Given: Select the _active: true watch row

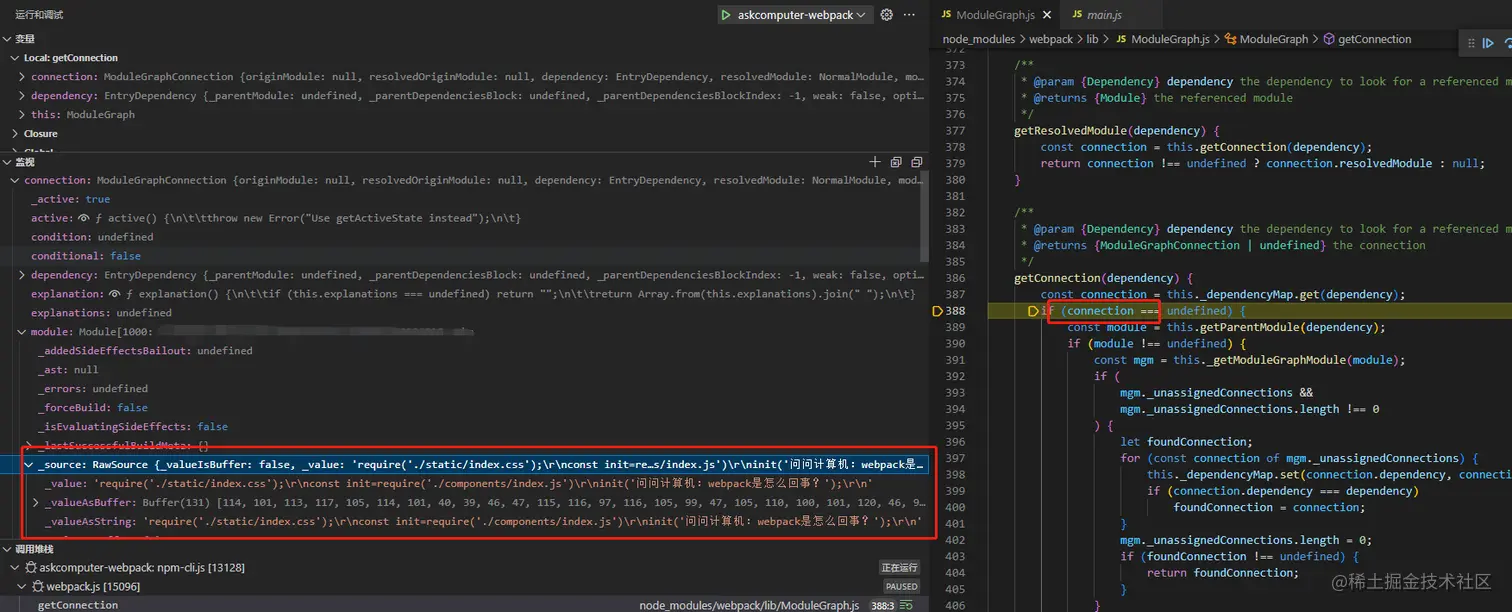Looking at the screenshot, I should tap(463, 199).
